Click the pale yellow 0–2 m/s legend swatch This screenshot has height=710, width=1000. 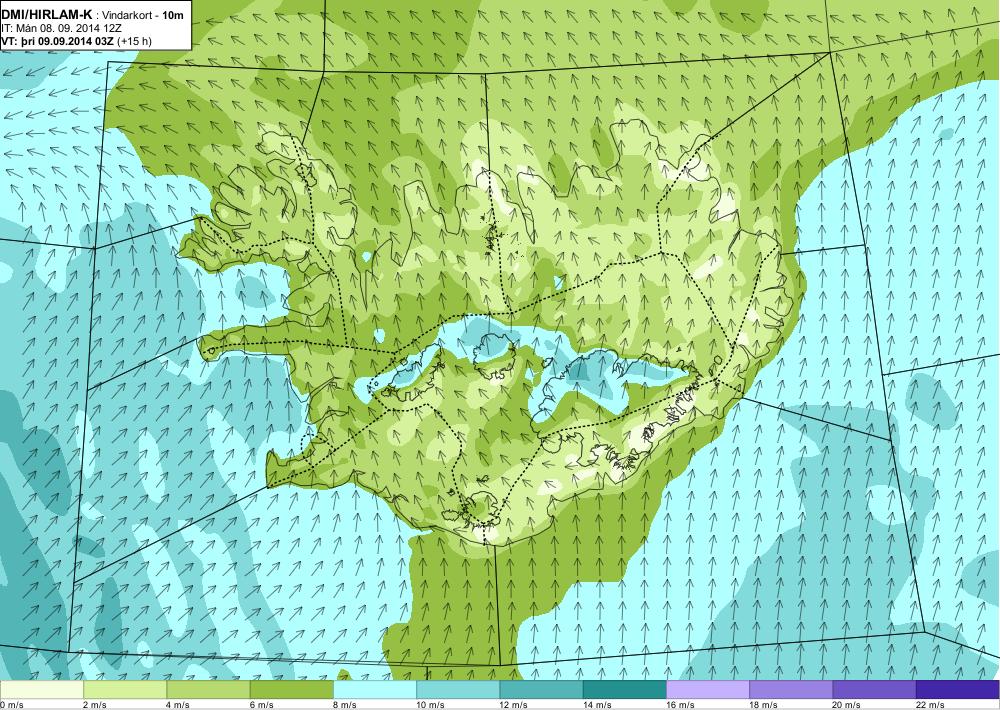coord(41,690)
